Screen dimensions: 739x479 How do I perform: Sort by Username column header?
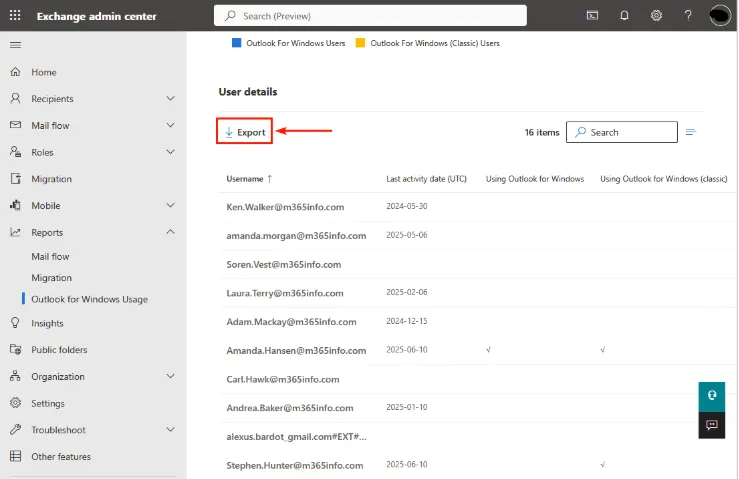click(x=245, y=179)
